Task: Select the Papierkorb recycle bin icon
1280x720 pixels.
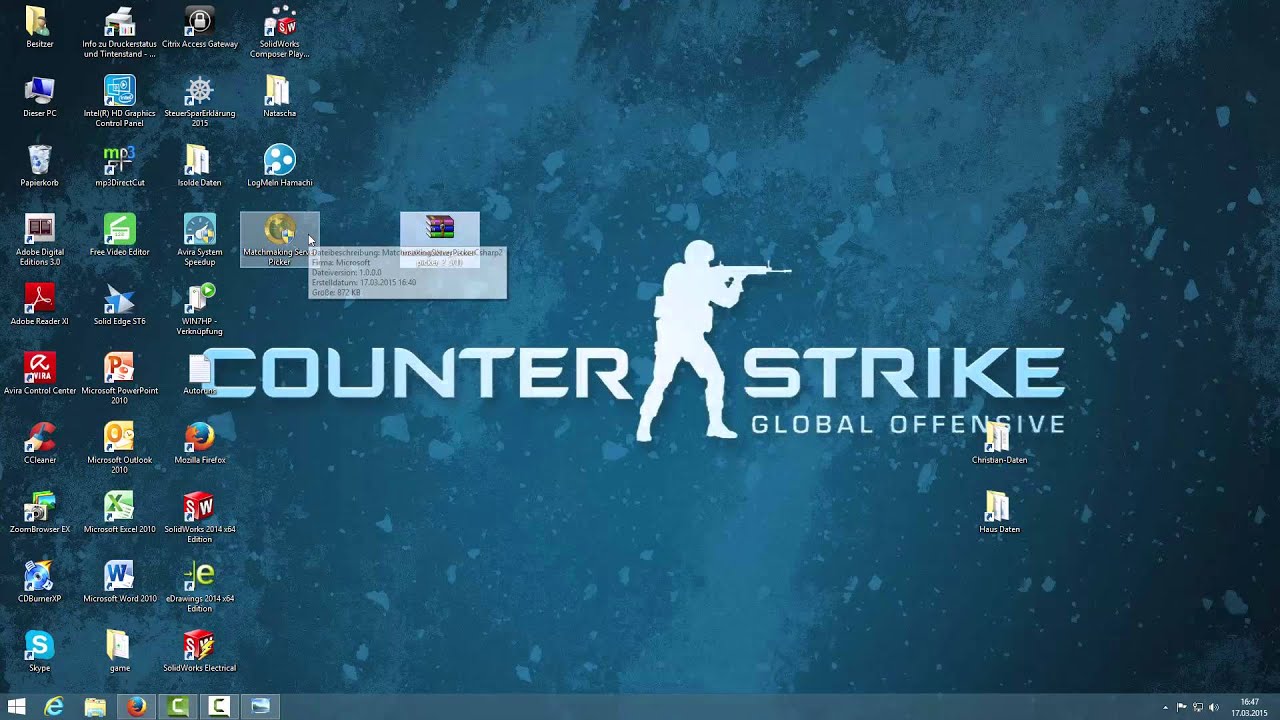Action: (40, 166)
